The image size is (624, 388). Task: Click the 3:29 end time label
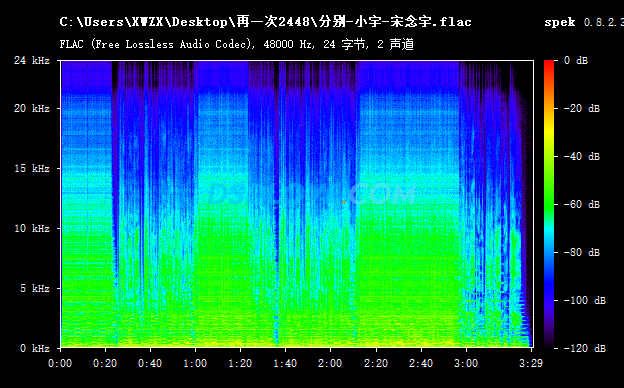click(531, 363)
